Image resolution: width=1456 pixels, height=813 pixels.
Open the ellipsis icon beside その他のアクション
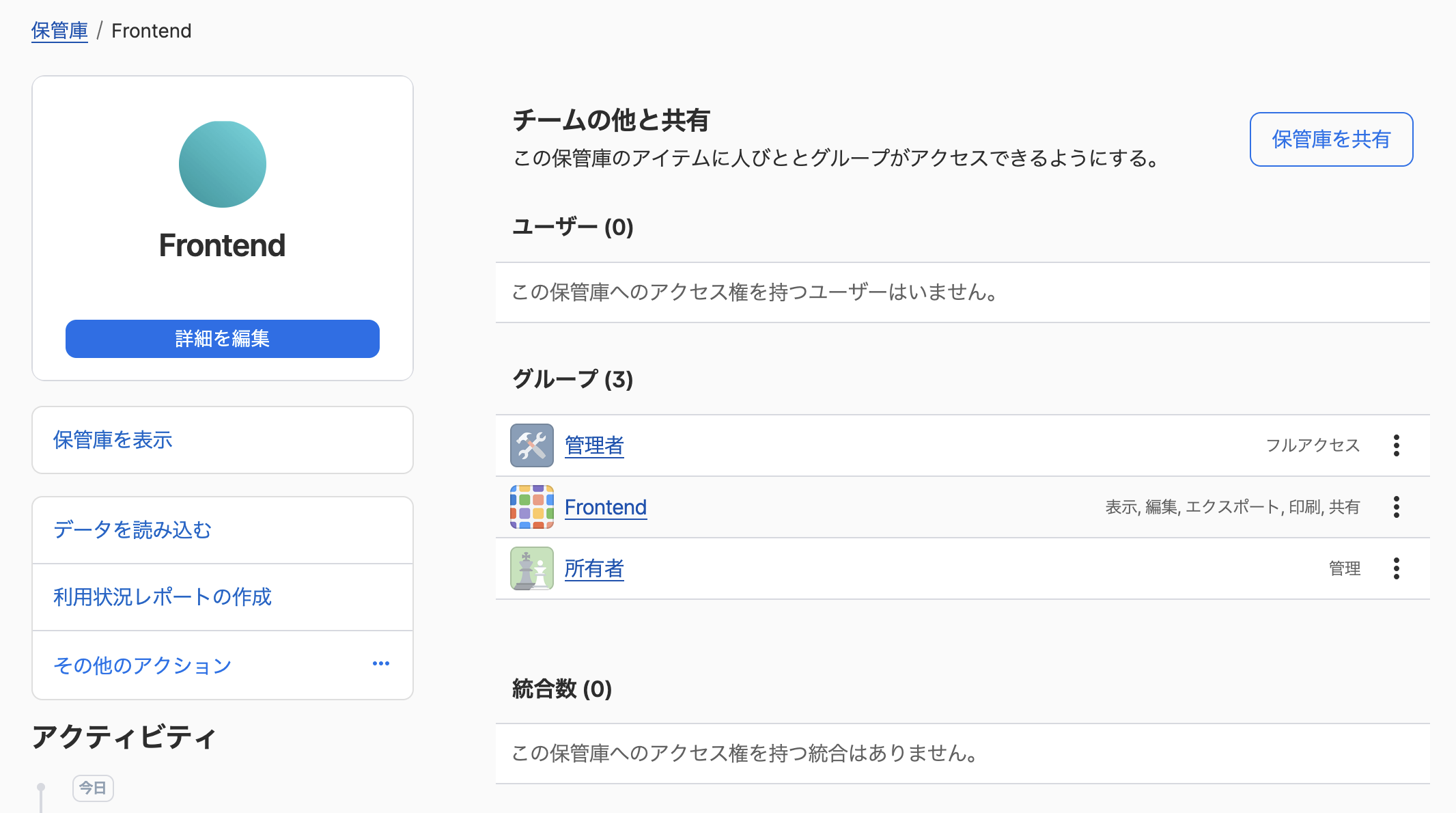tap(380, 663)
